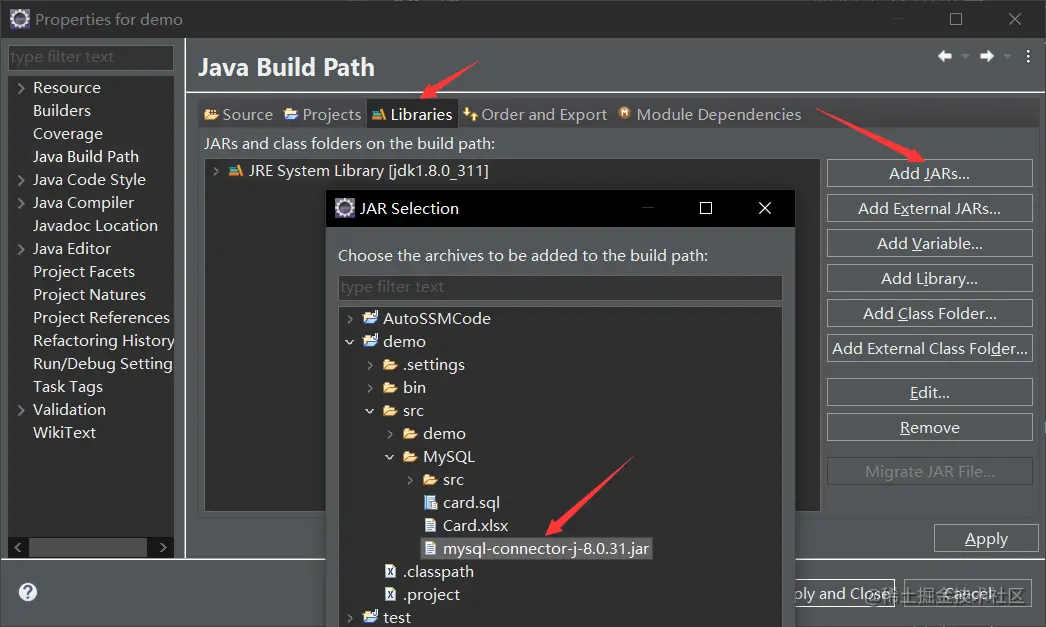Screen dimensions: 1046x627
Task: Click the top-level src folder icon in demo
Action: tap(390, 411)
